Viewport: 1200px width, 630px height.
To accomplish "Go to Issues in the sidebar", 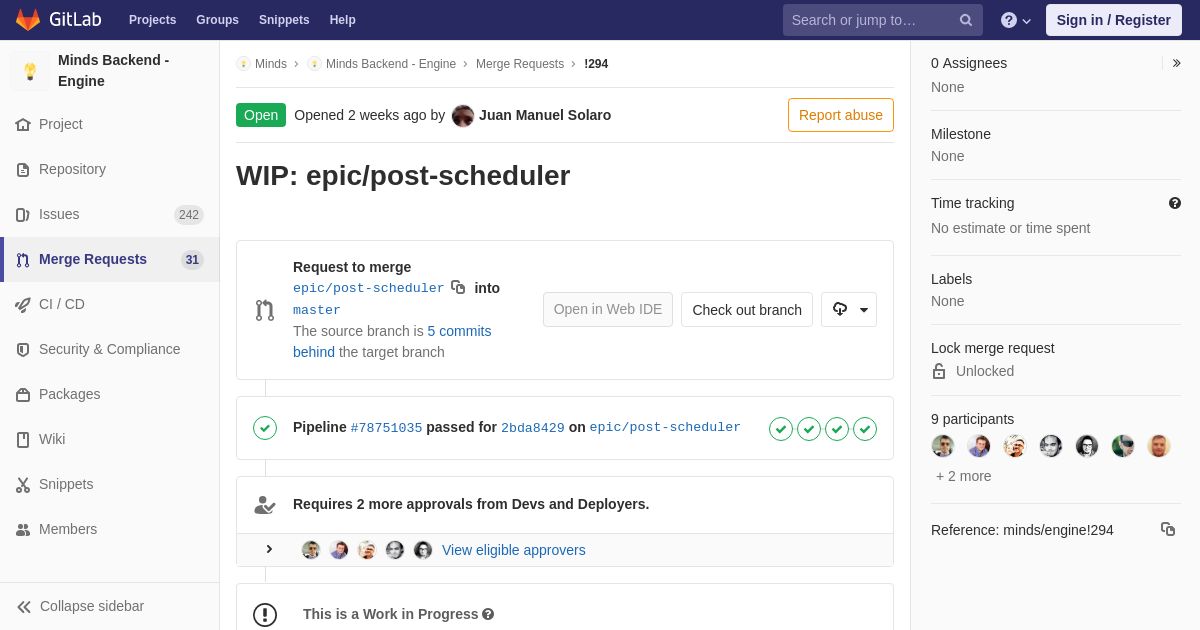I will (x=110, y=214).
